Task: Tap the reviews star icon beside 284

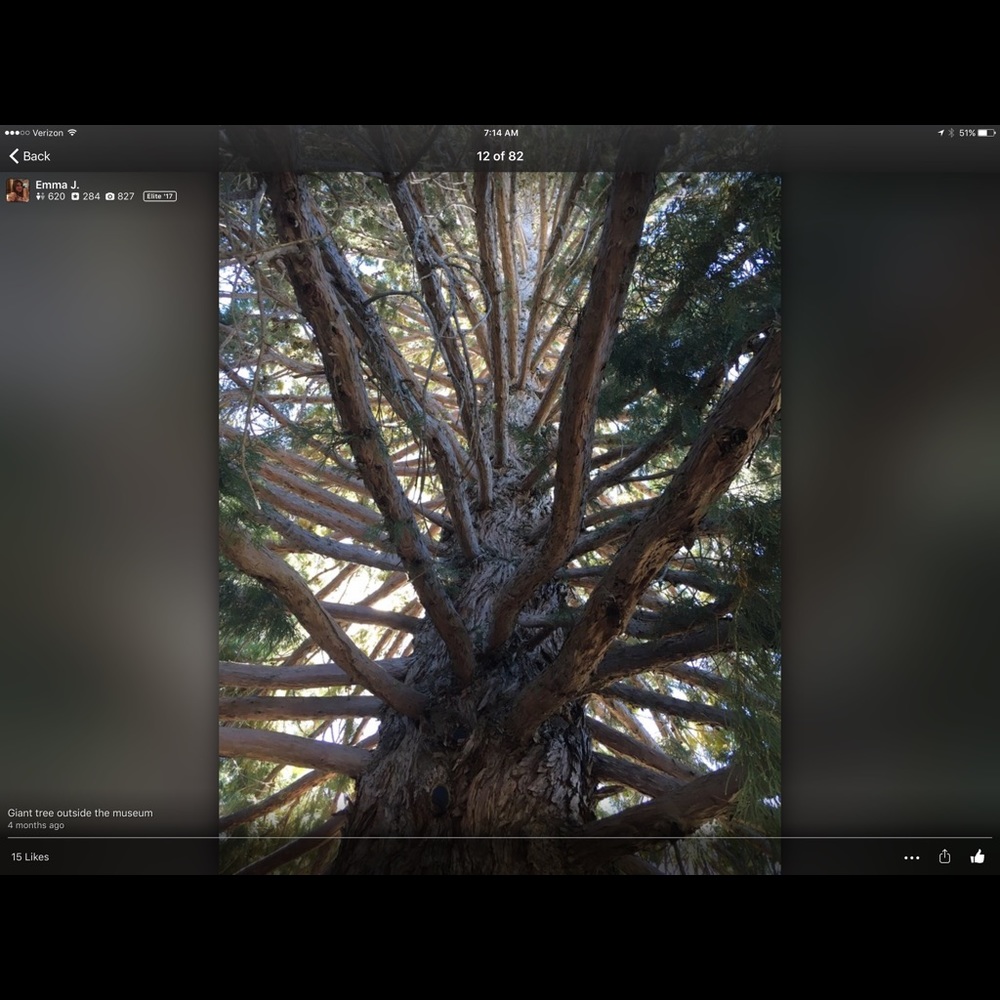Action: click(x=75, y=197)
